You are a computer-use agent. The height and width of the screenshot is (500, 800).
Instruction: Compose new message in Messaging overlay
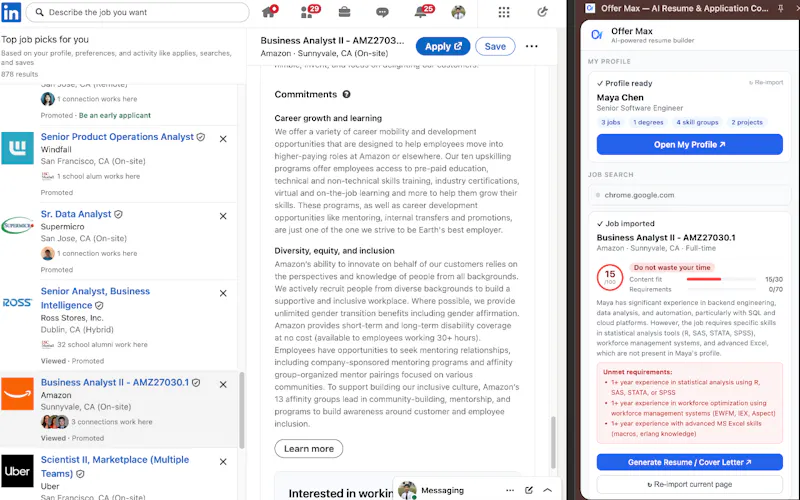[x=529, y=490]
